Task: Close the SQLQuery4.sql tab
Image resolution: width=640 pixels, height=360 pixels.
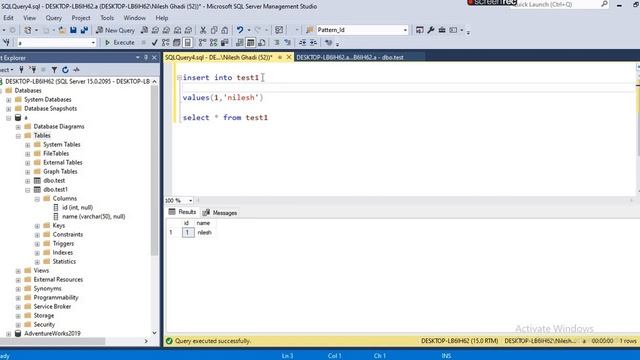Action: tap(289, 57)
